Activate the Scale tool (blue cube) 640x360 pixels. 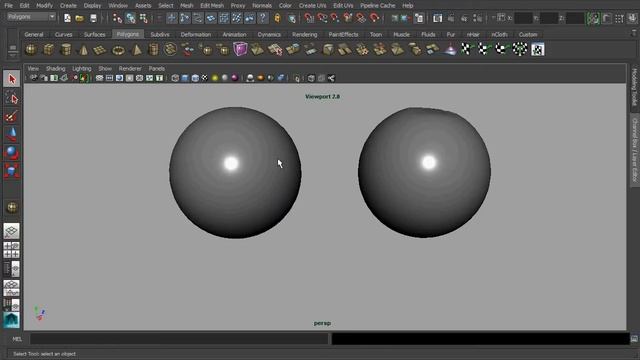(x=11, y=171)
